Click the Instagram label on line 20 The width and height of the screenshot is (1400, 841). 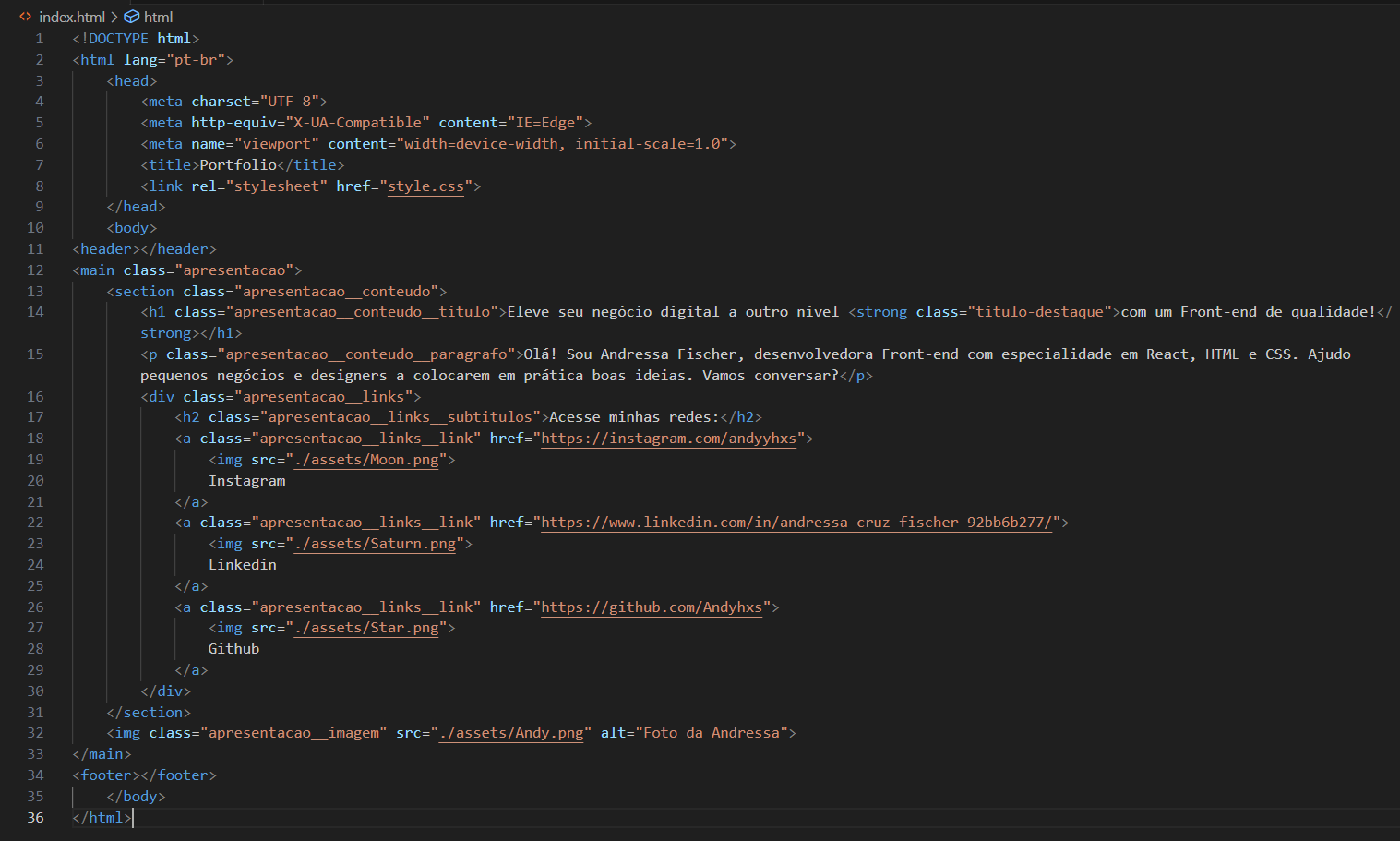pos(246,480)
